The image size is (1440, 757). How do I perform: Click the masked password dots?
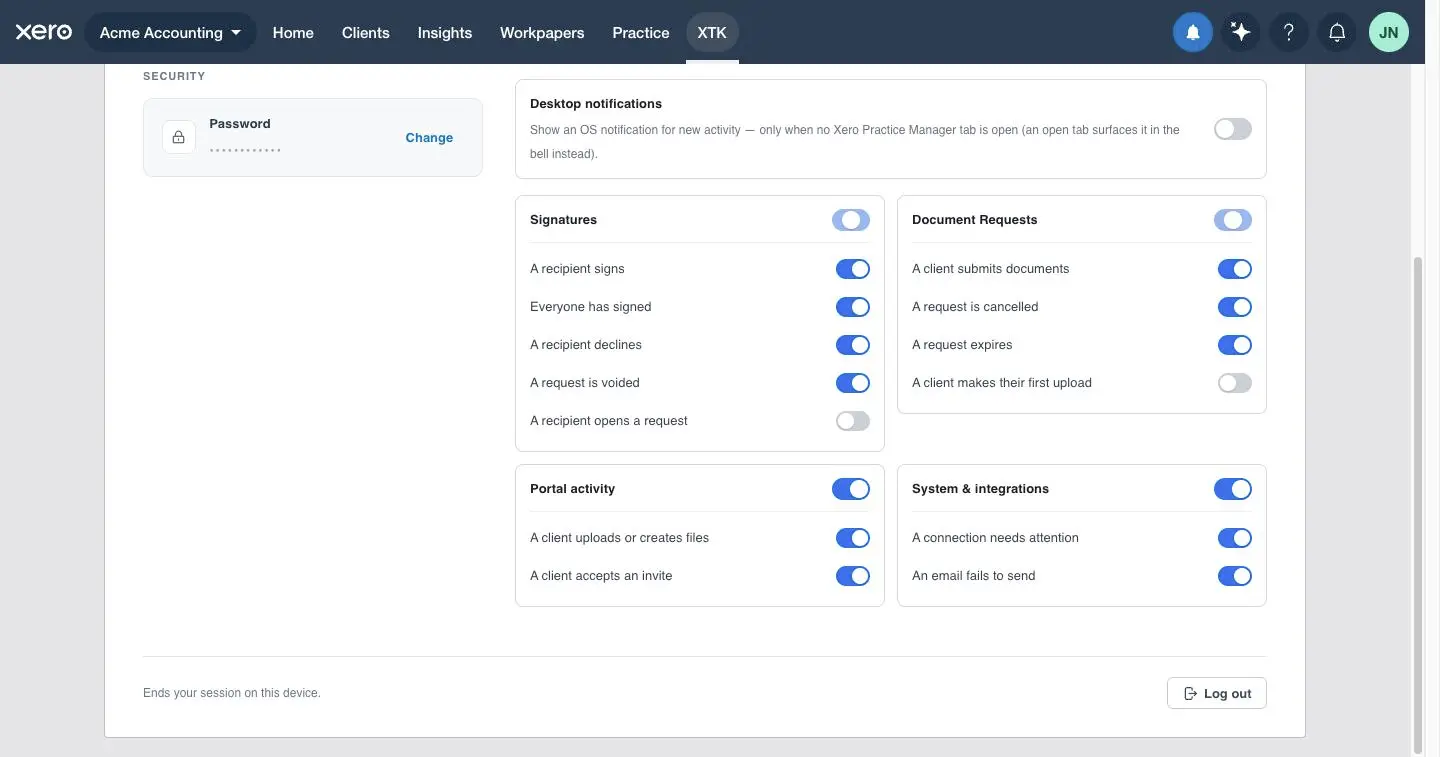click(245, 150)
